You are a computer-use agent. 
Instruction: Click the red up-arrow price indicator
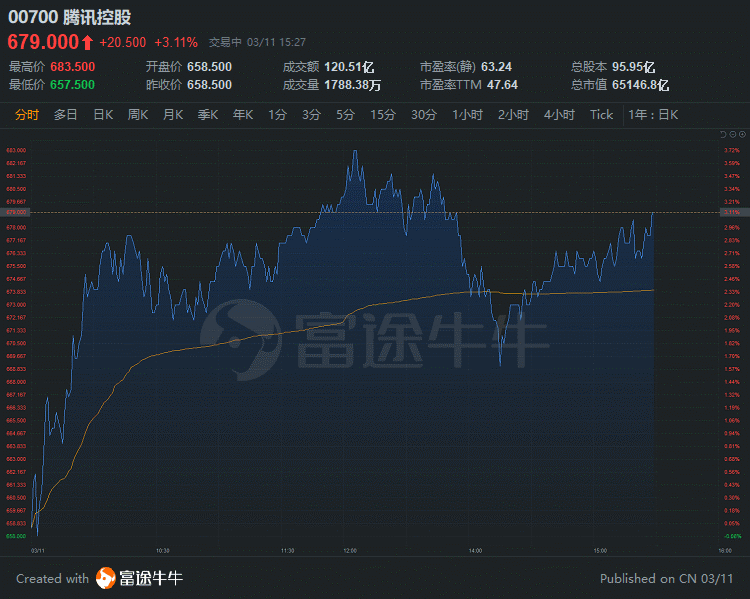[87, 43]
